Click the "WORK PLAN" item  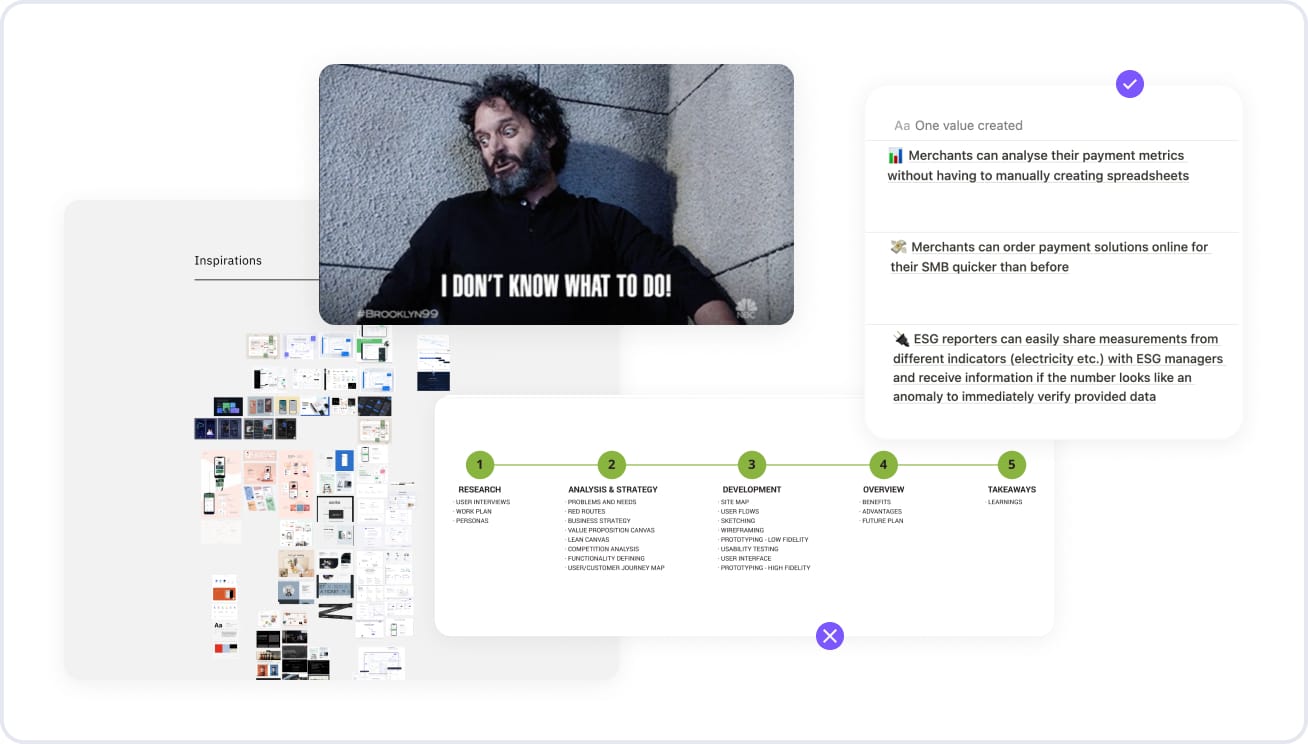point(472,512)
